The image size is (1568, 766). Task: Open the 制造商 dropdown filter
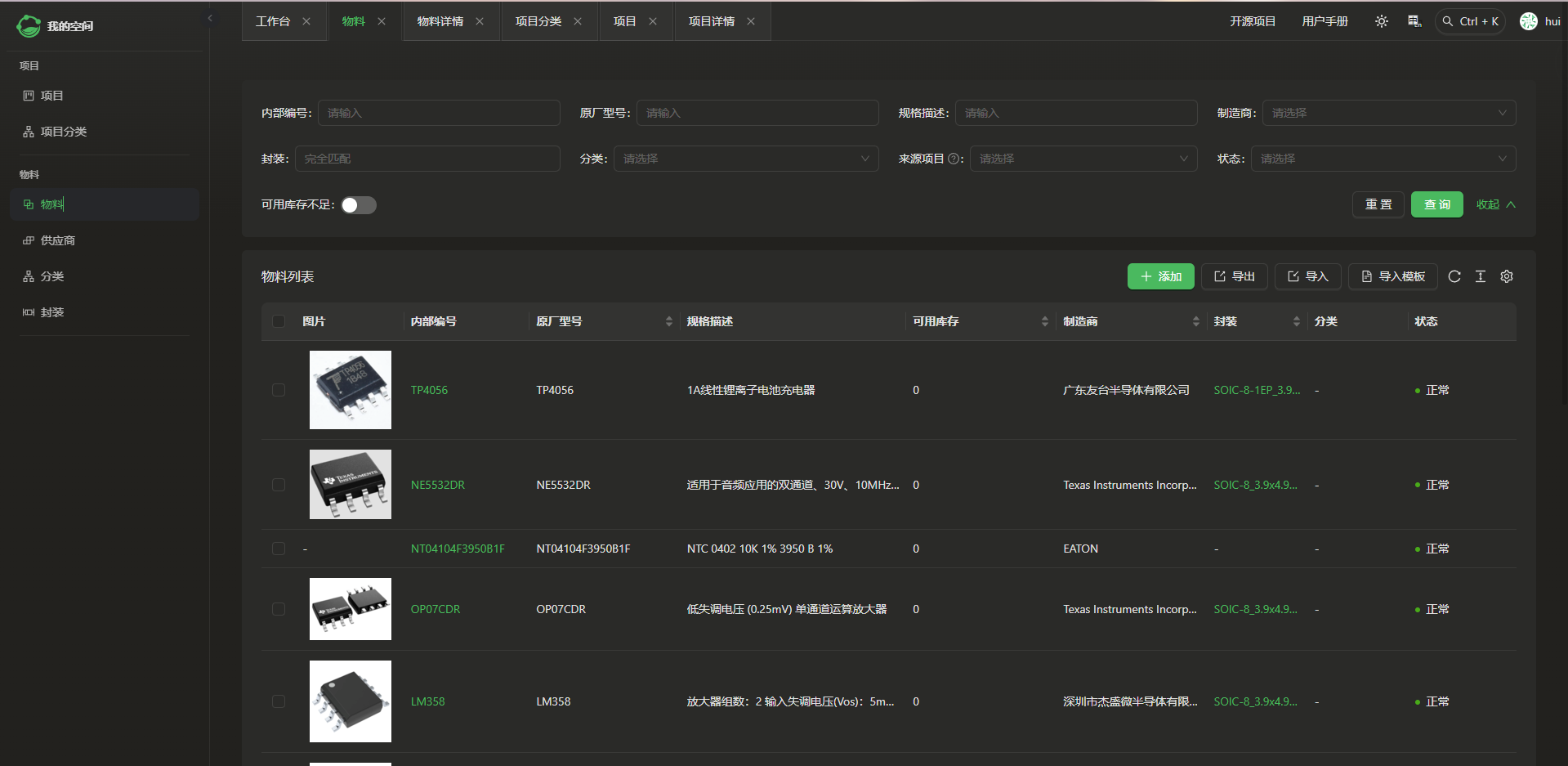coord(1388,113)
